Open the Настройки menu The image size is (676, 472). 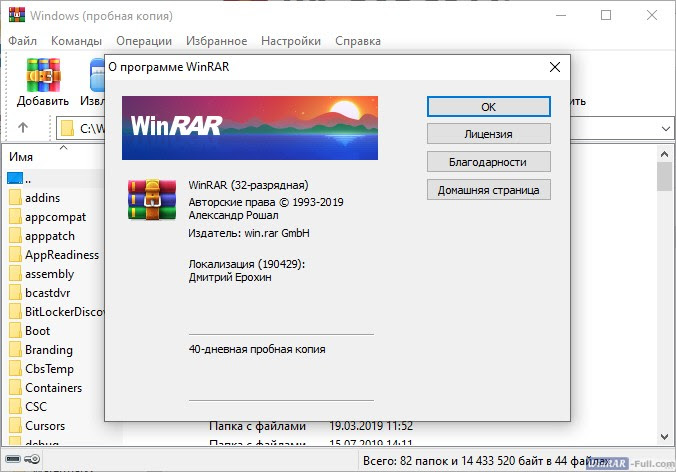[291, 41]
